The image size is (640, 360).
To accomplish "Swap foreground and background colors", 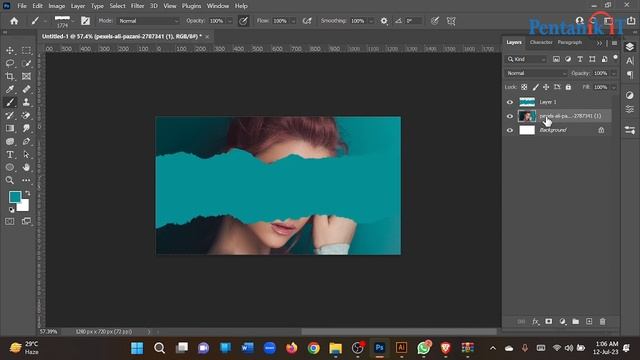I will (x=27, y=193).
